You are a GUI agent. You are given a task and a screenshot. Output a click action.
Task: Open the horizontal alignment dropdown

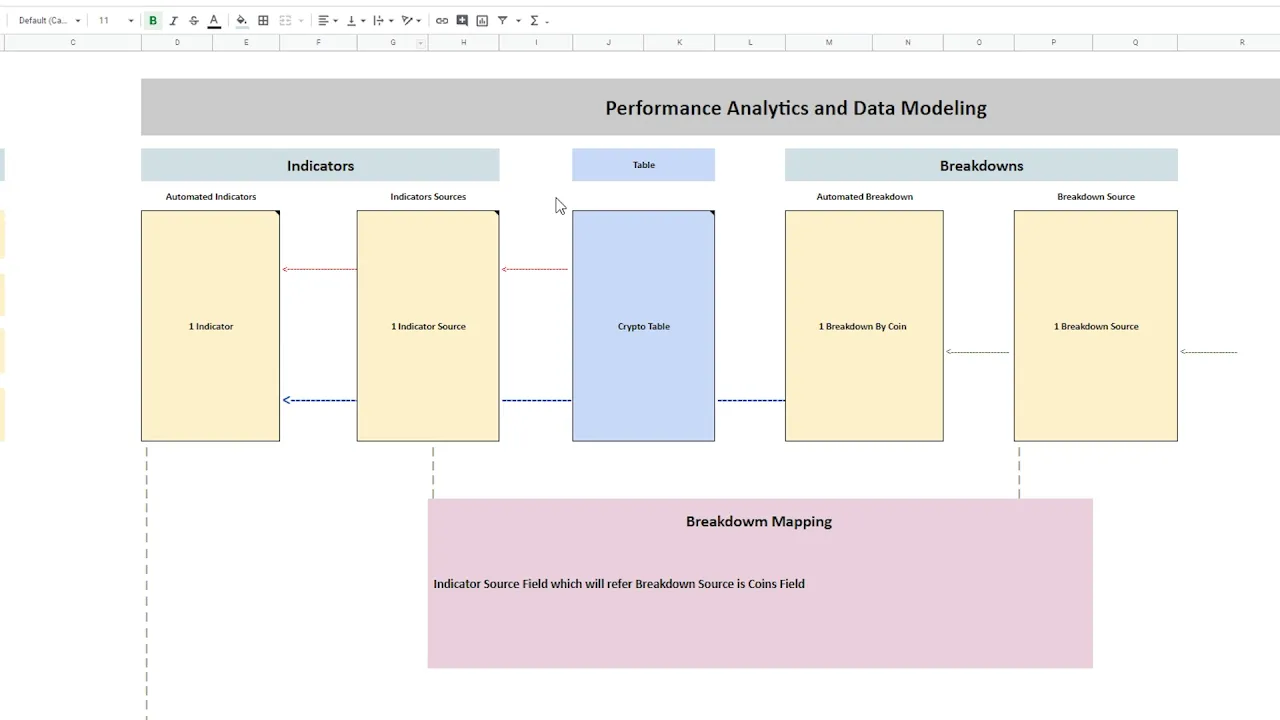pyautogui.click(x=327, y=20)
